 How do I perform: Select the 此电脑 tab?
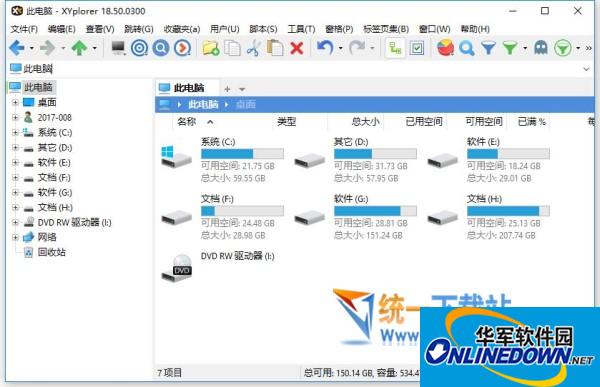[x=188, y=88]
